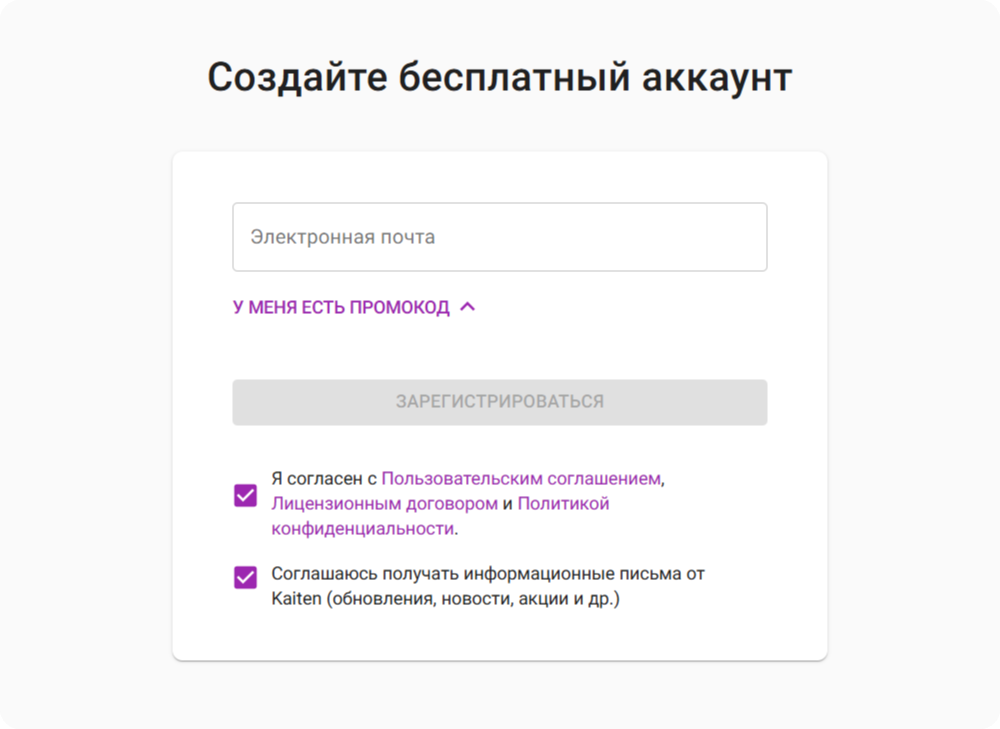Click the purple checkmark icon next to Я согласен
This screenshot has width=1000, height=729.
[245, 495]
